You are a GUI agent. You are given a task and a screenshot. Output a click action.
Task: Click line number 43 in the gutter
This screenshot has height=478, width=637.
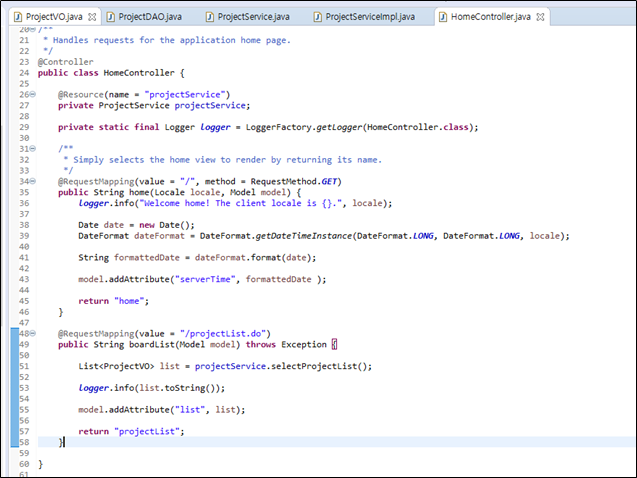click(x=24, y=279)
